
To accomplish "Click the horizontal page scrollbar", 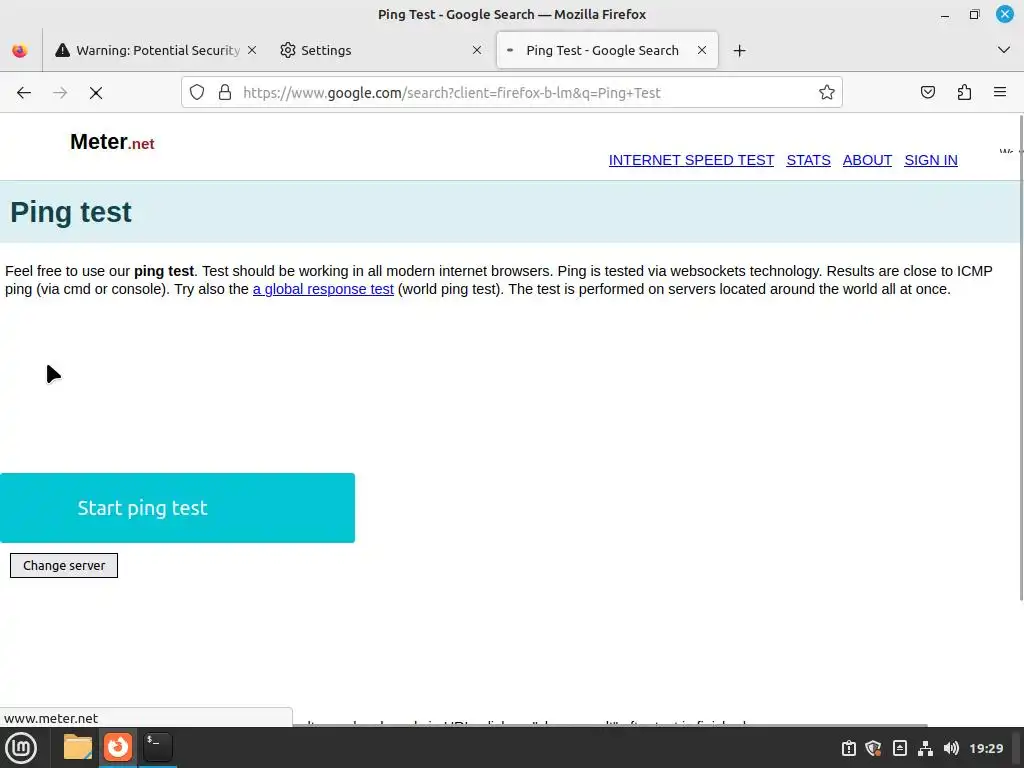I will [x=610, y=724].
